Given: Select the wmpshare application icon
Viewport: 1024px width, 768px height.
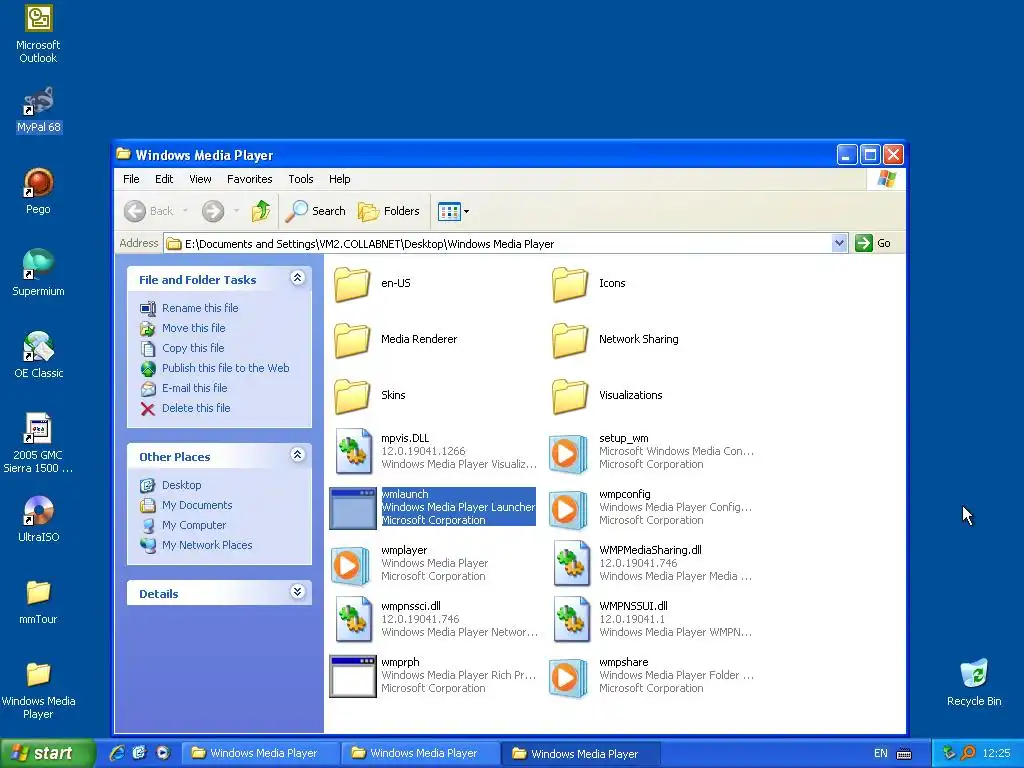Looking at the screenshot, I should [x=568, y=677].
